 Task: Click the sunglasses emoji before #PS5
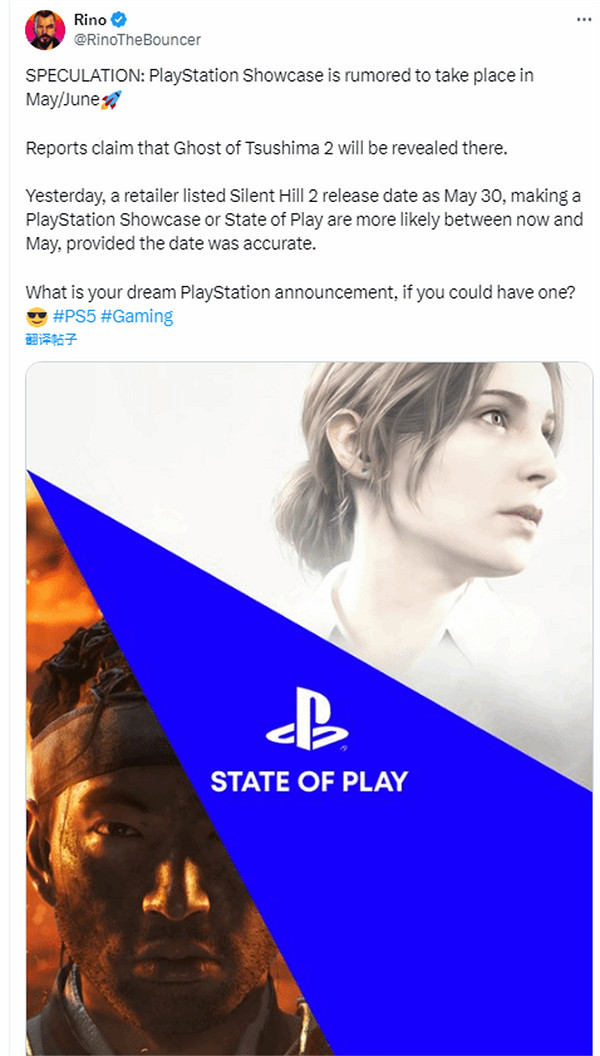tap(37, 317)
